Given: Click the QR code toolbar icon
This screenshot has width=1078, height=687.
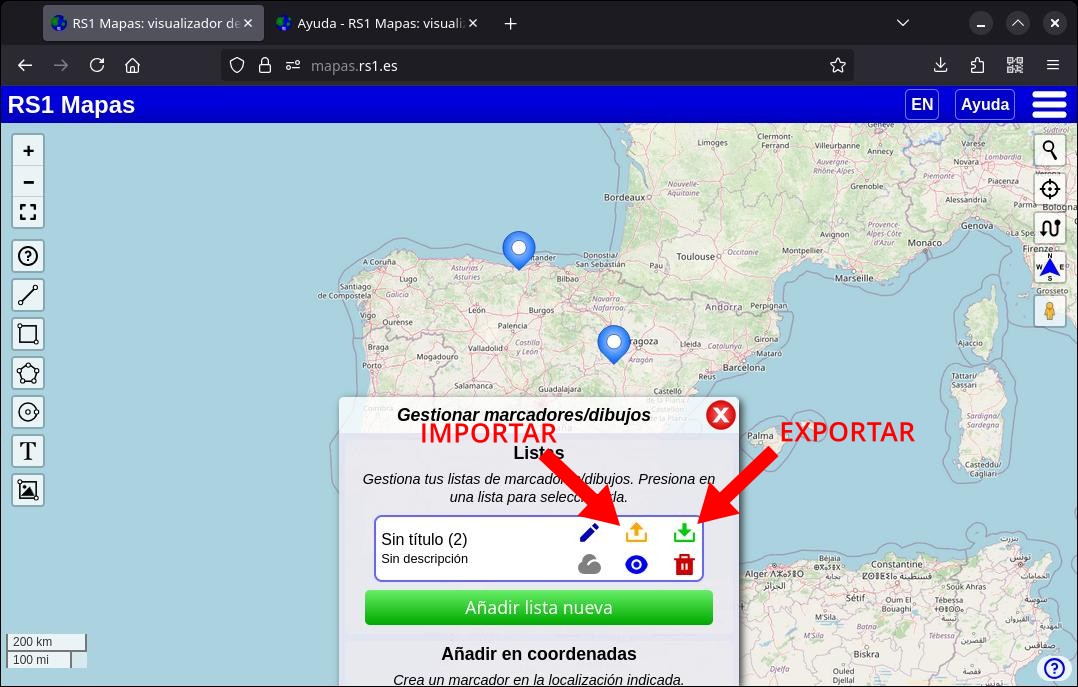Looking at the screenshot, I should [1015, 65].
